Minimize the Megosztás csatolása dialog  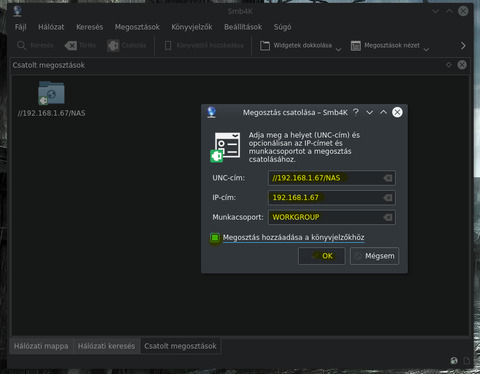point(369,112)
